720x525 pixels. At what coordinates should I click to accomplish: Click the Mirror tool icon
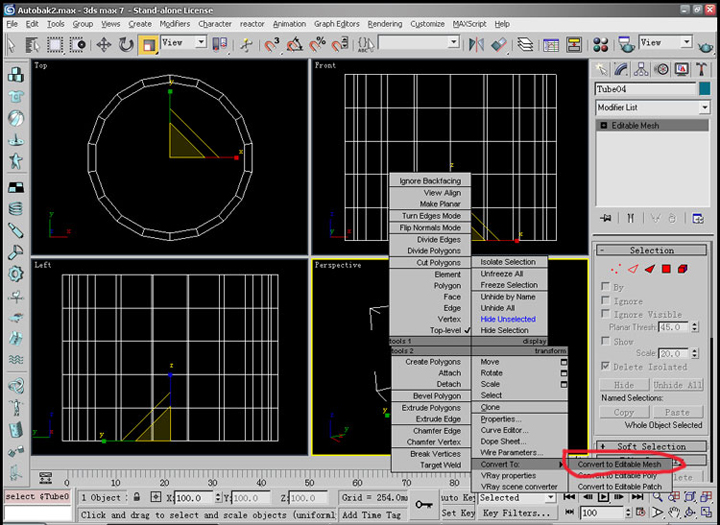(476, 45)
